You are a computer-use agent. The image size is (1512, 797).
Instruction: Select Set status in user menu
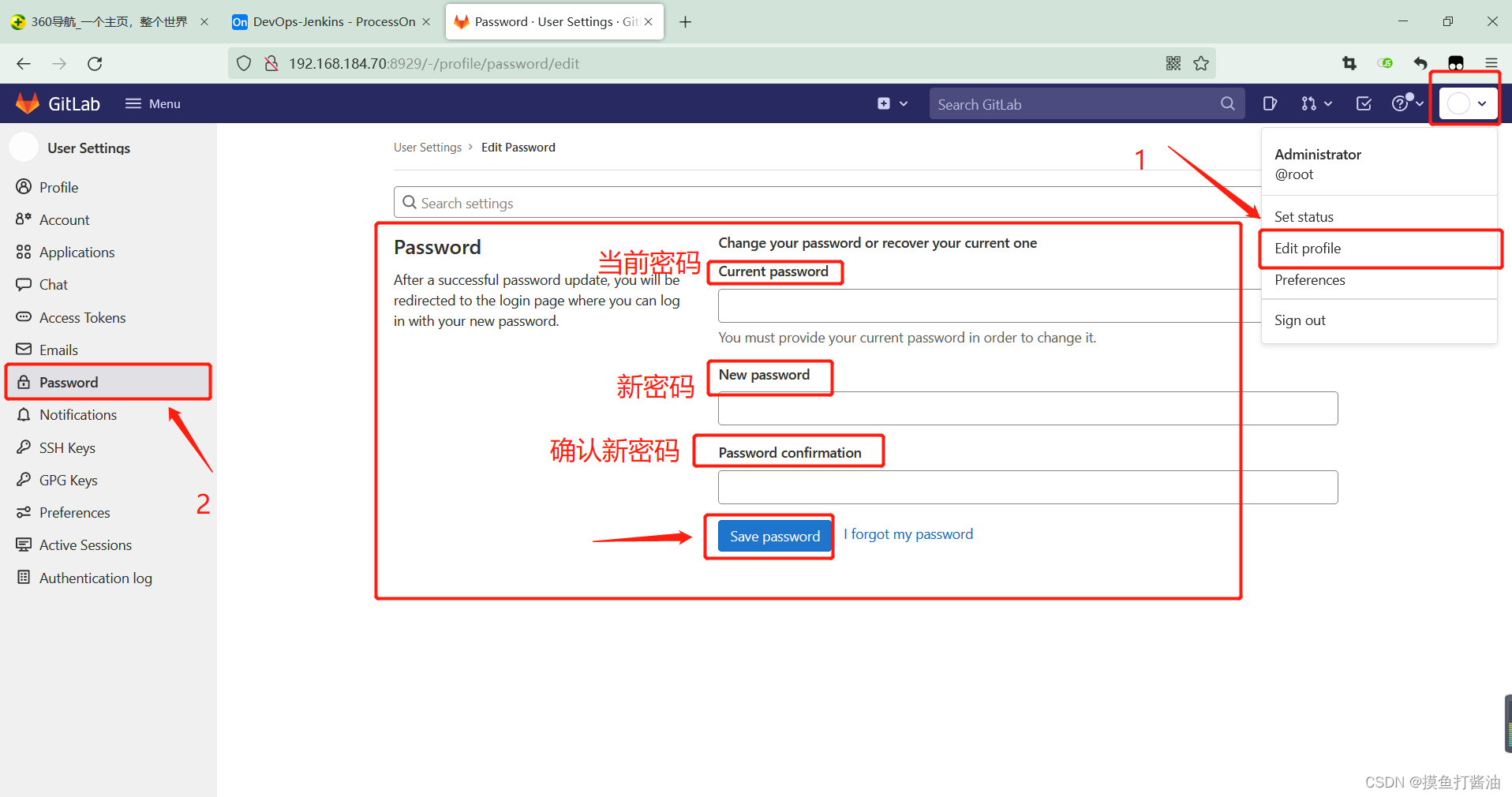(1379, 216)
